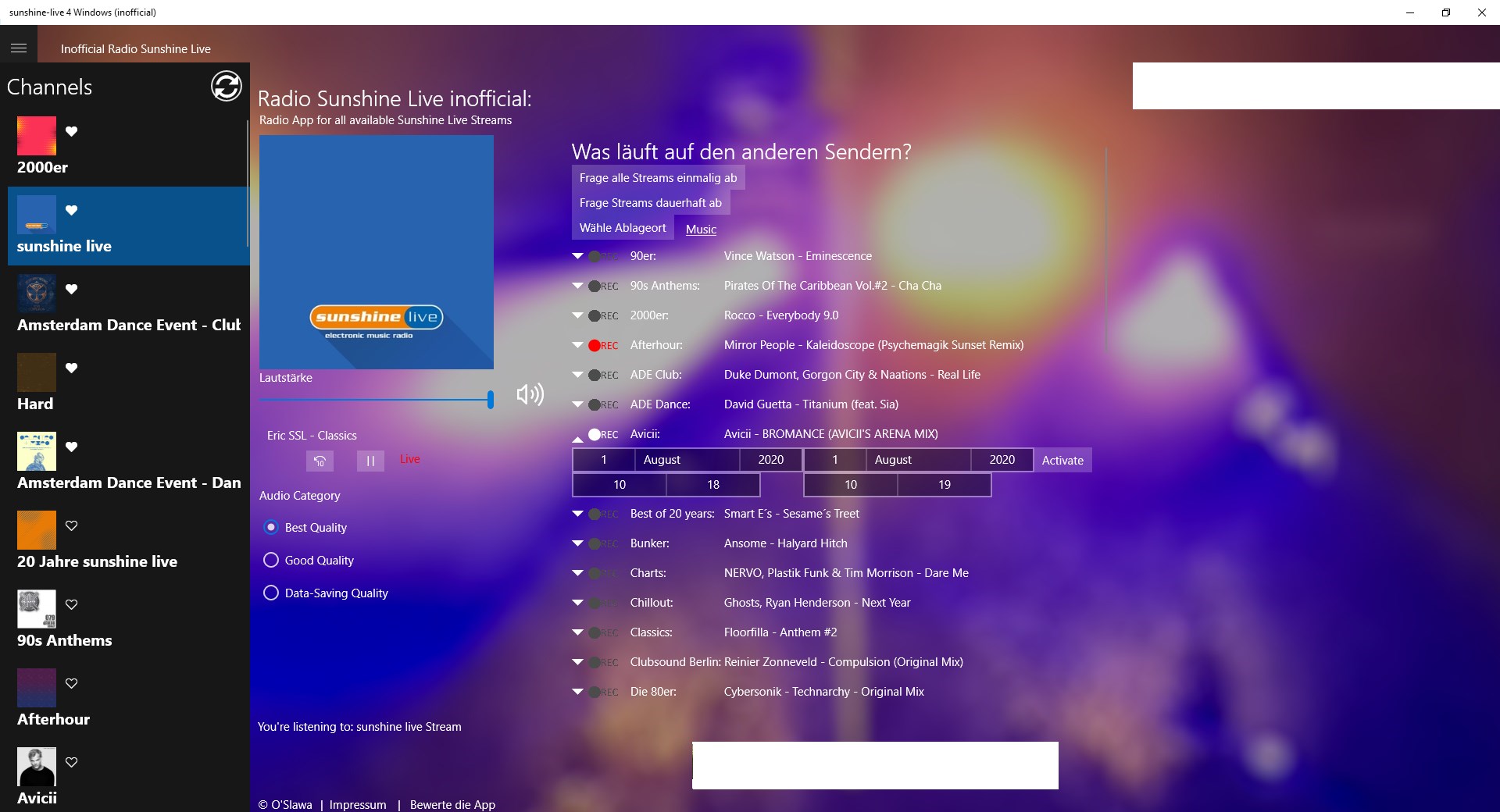
Task: Add Avicii channel to favorites
Action: point(72,762)
